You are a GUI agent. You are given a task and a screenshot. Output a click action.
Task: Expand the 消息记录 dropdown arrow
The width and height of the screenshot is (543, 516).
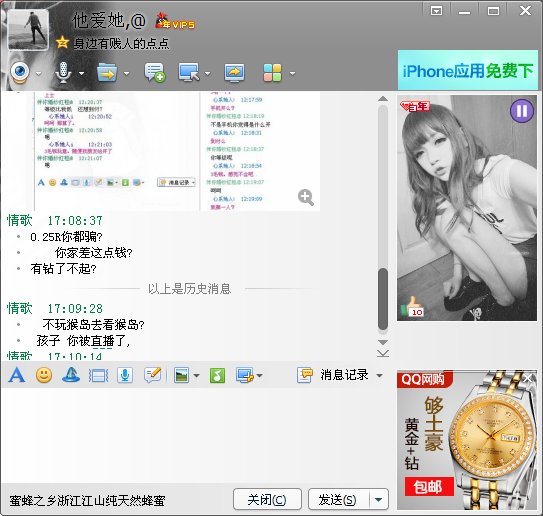tap(380, 376)
